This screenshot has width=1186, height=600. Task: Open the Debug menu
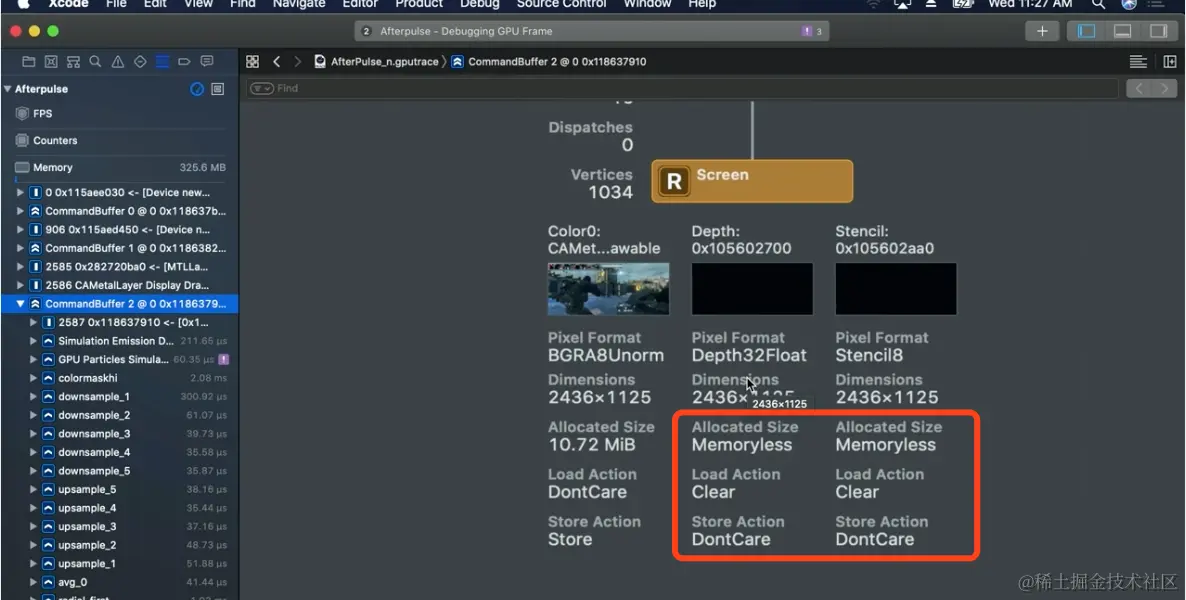[x=480, y=4]
